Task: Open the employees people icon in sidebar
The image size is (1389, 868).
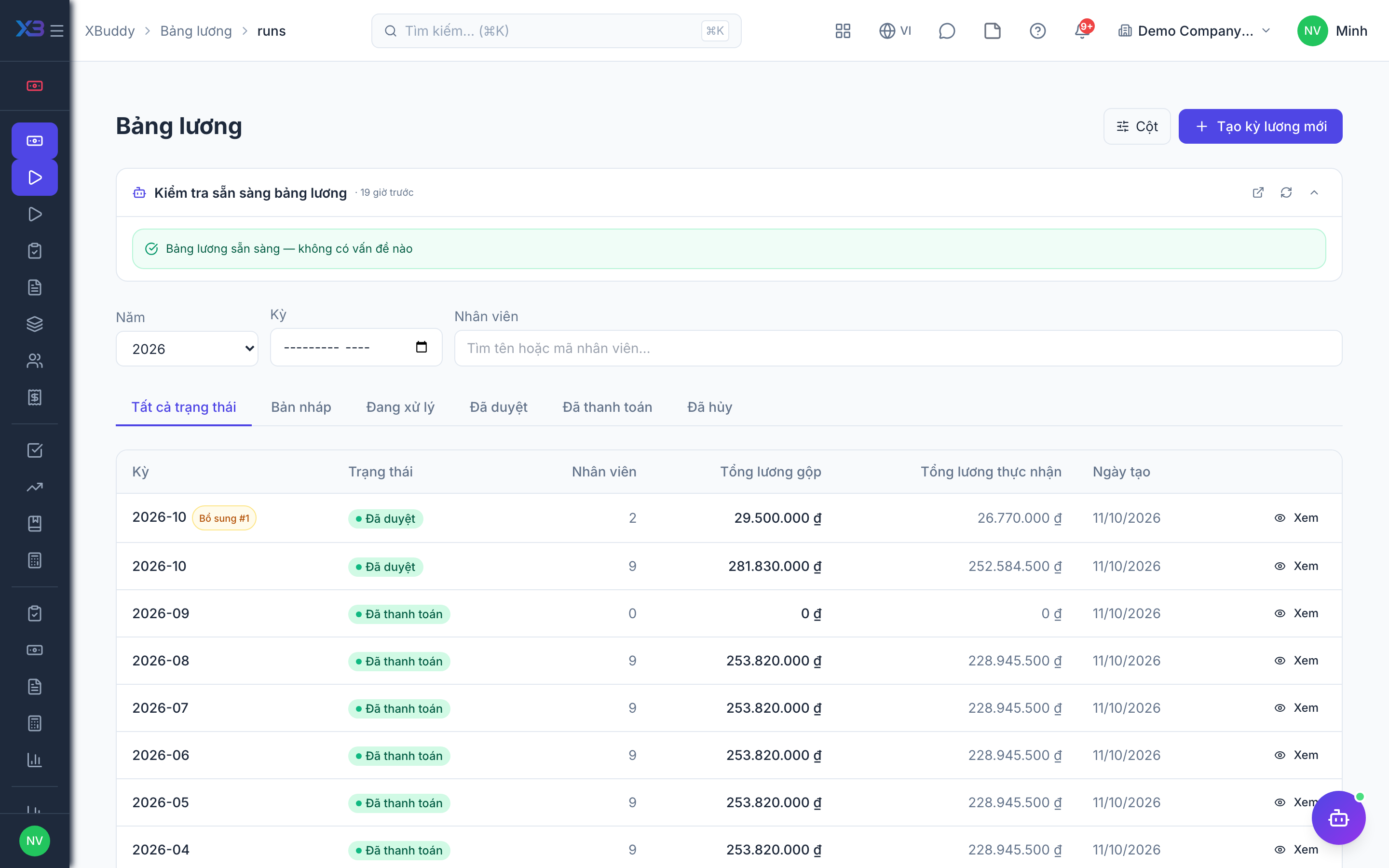Action: tap(34, 361)
